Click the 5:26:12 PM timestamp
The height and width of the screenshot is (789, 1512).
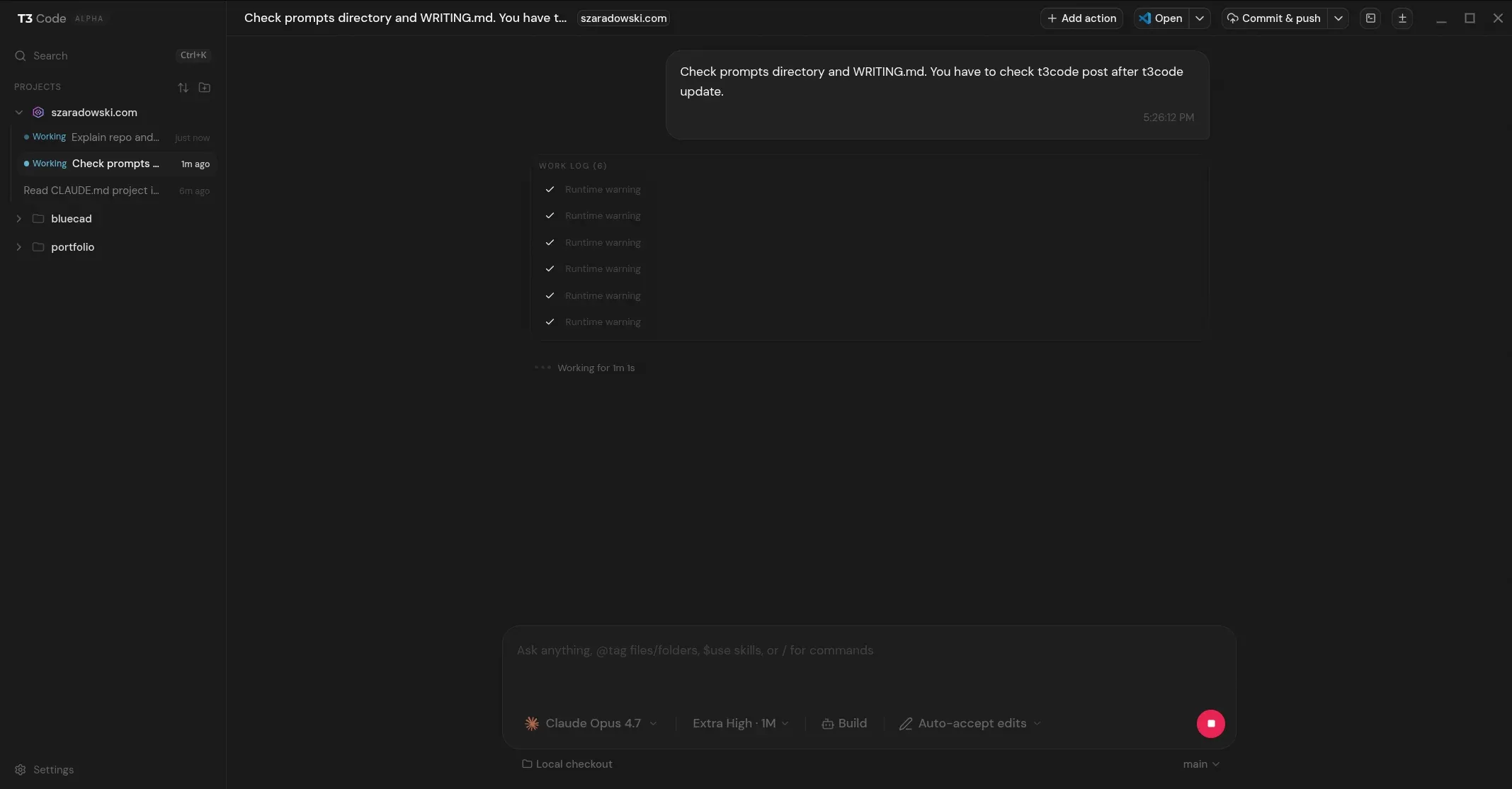[x=1169, y=118]
